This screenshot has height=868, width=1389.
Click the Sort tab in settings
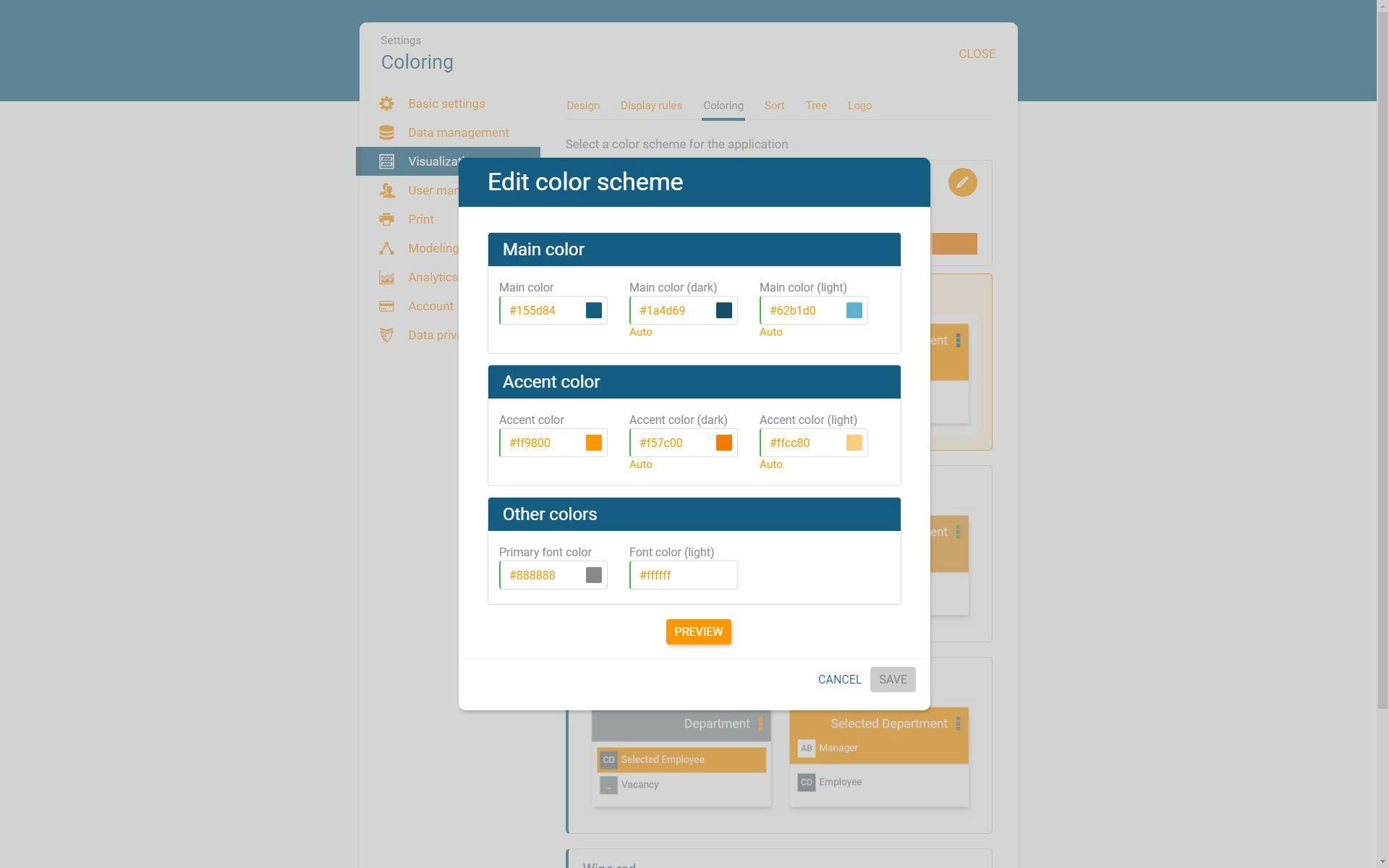[775, 105]
